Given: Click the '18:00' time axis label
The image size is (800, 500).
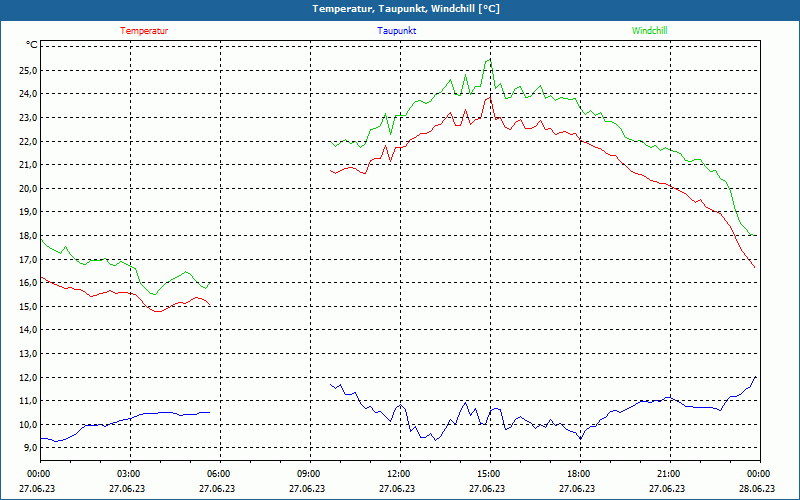Looking at the screenshot, I should pyautogui.click(x=578, y=474).
